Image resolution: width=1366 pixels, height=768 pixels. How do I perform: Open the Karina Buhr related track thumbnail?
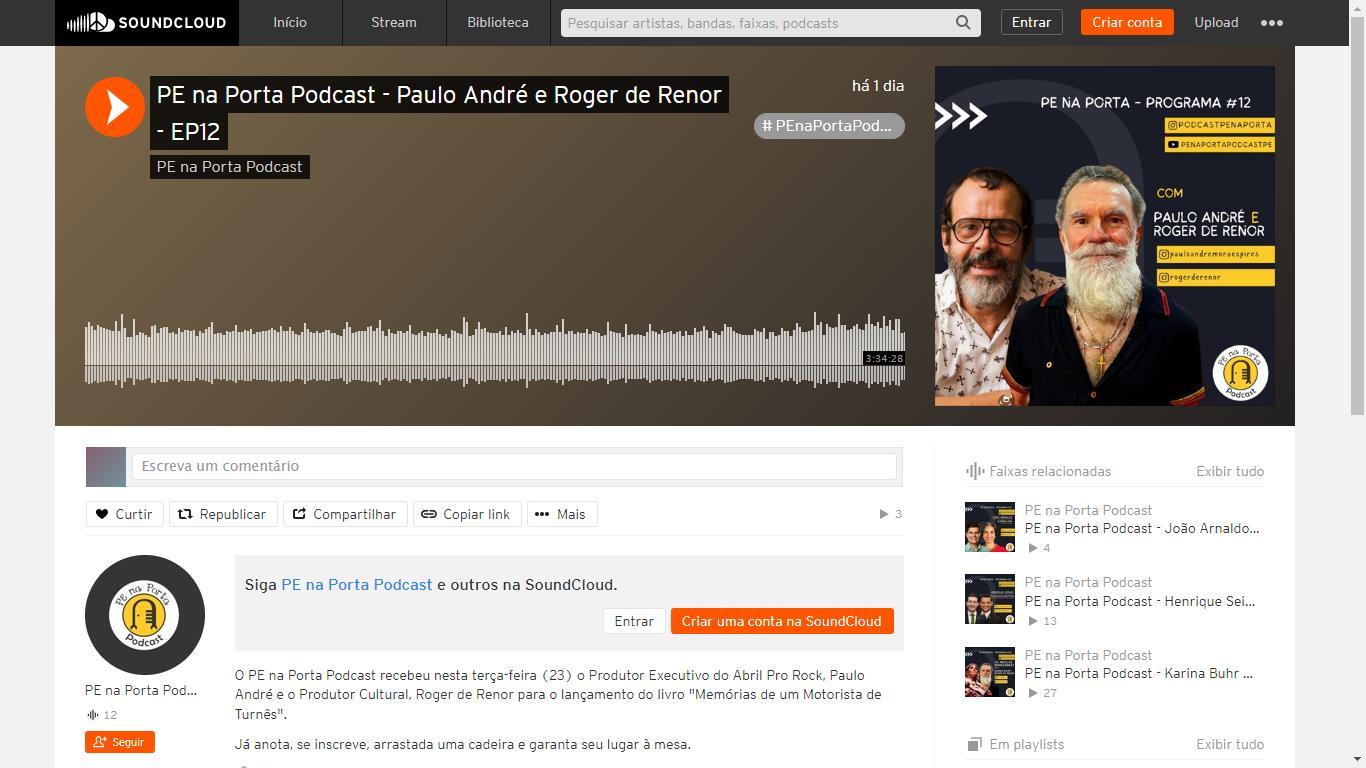[x=990, y=672]
